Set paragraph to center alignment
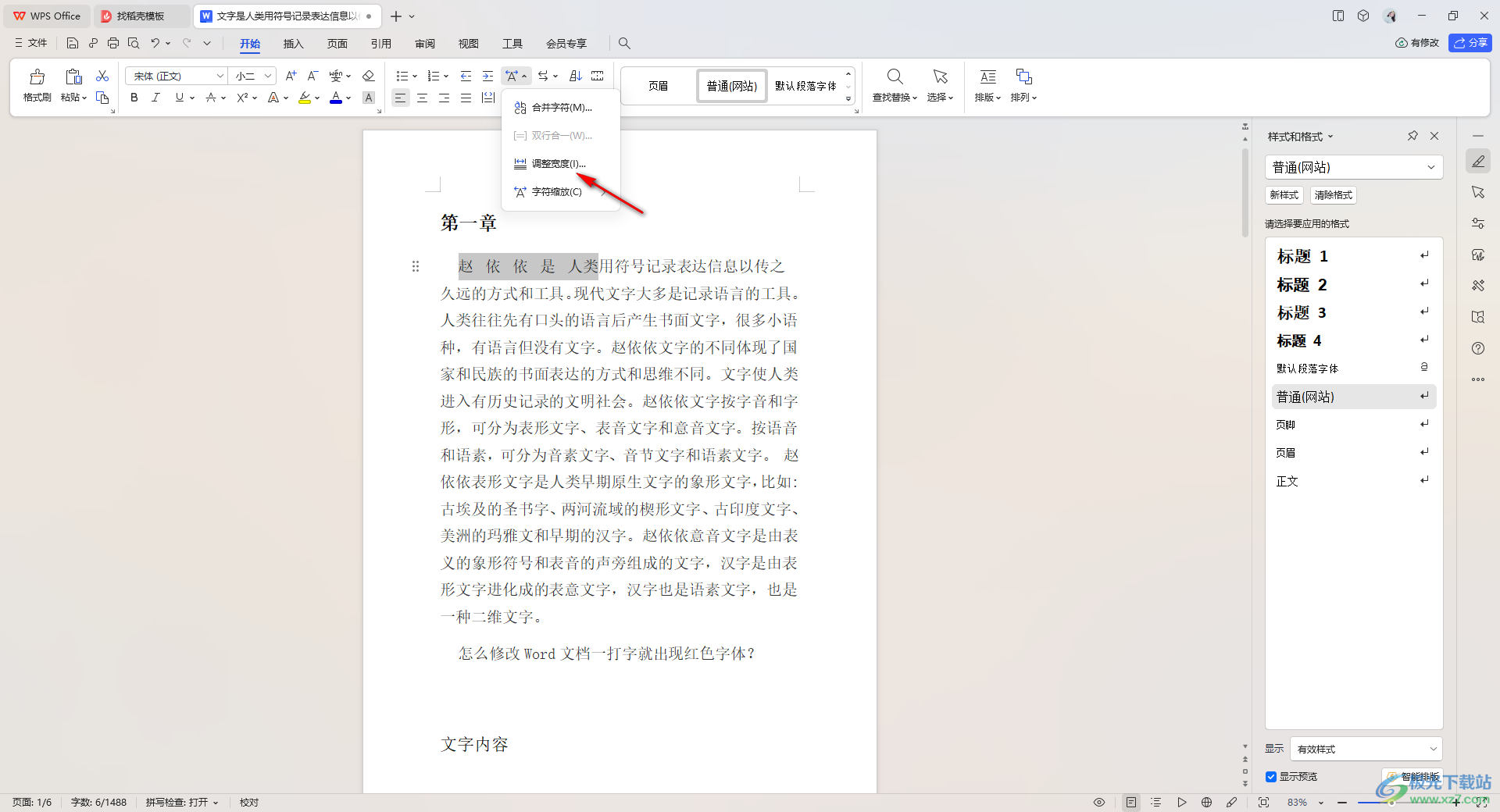The image size is (1500, 812). [x=423, y=98]
